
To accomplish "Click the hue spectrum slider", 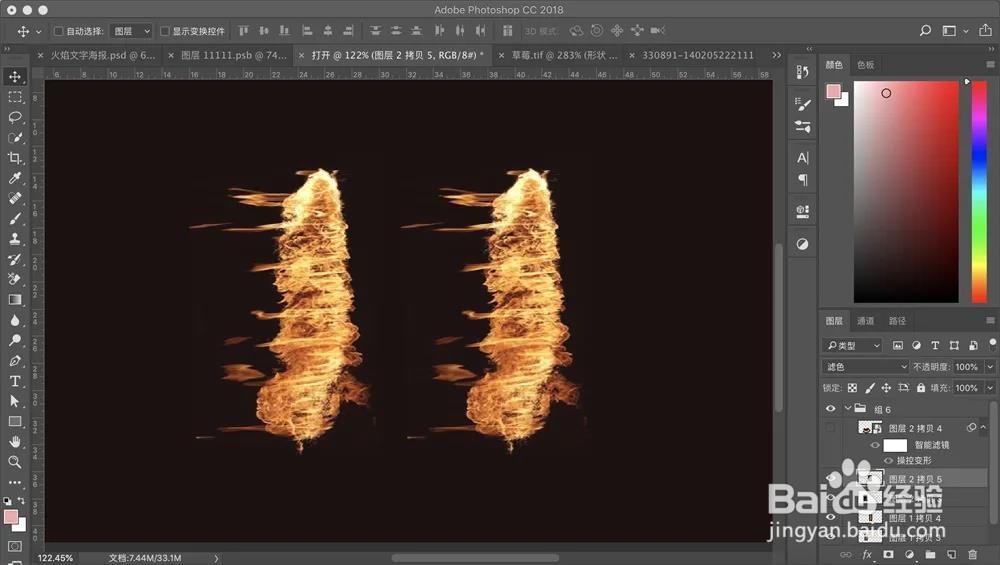I will [979, 192].
